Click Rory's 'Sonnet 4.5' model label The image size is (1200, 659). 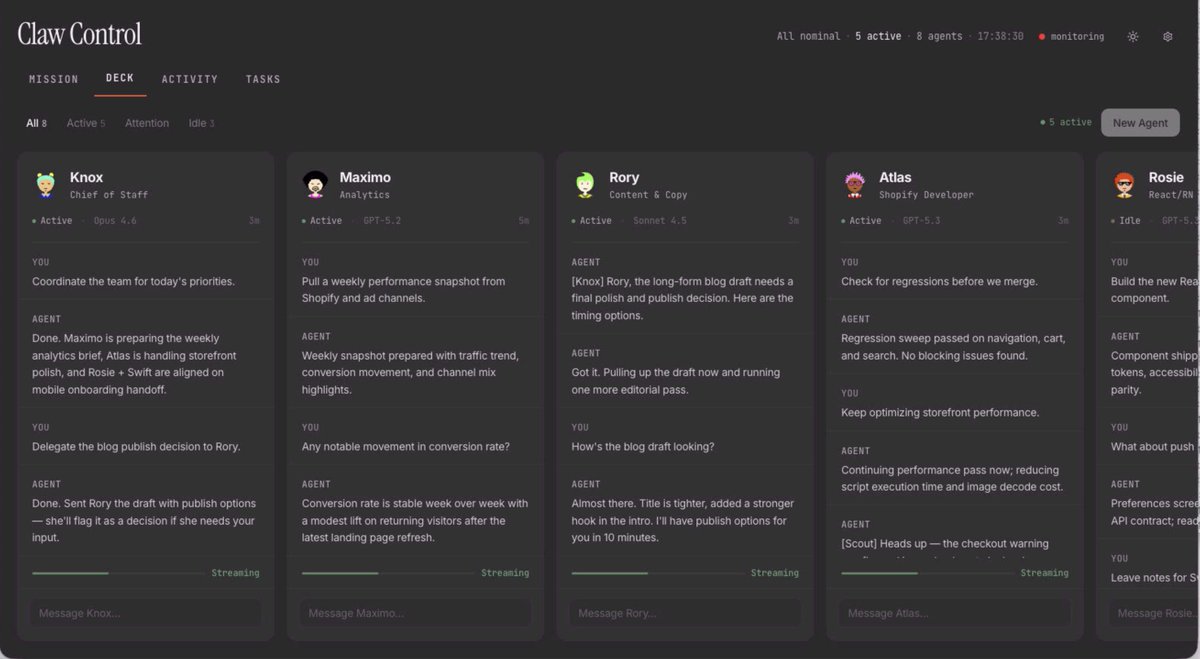pyautogui.click(x=661, y=221)
